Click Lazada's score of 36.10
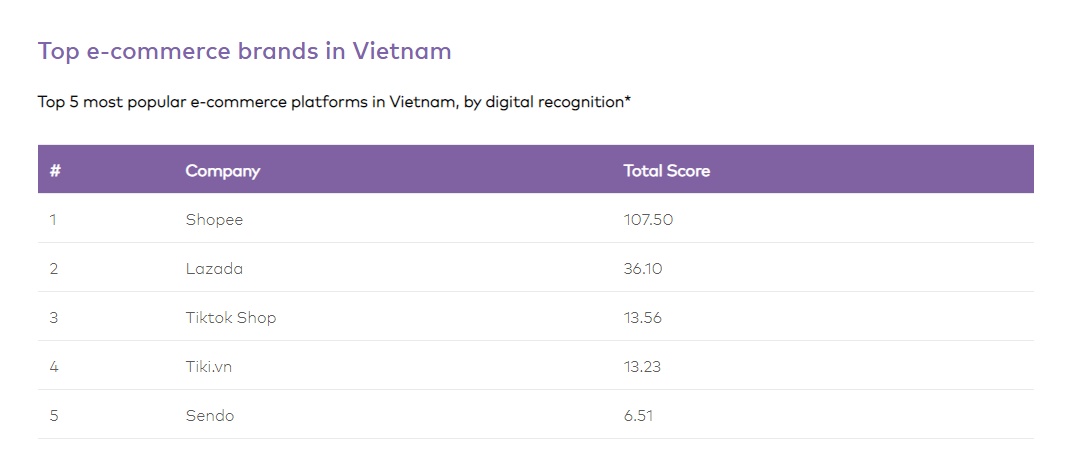The height and width of the screenshot is (465, 1069). tap(643, 269)
